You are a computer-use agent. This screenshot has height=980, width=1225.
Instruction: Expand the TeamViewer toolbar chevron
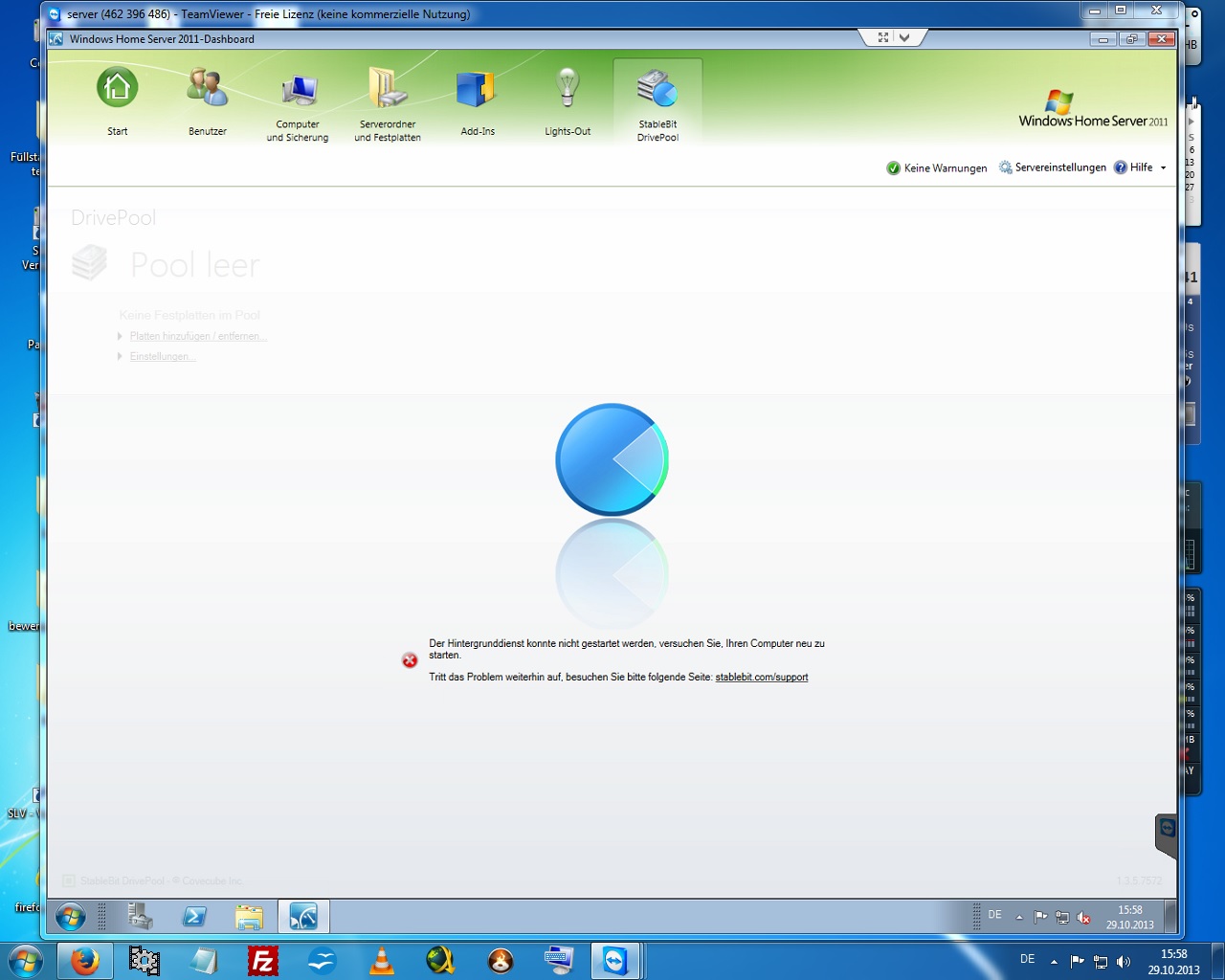[904, 37]
